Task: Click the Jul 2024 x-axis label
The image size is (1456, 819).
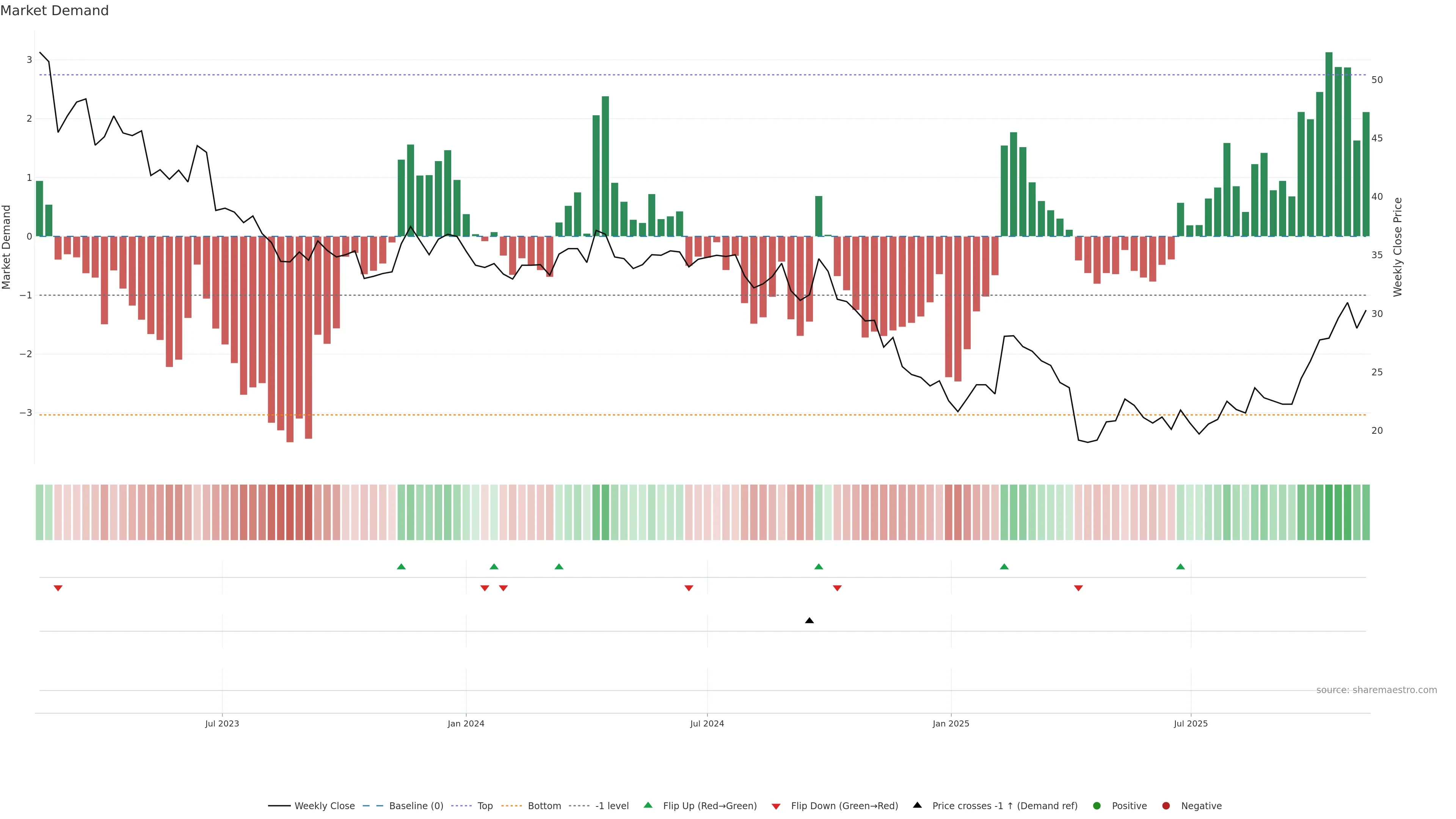Action: [x=706, y=723]
